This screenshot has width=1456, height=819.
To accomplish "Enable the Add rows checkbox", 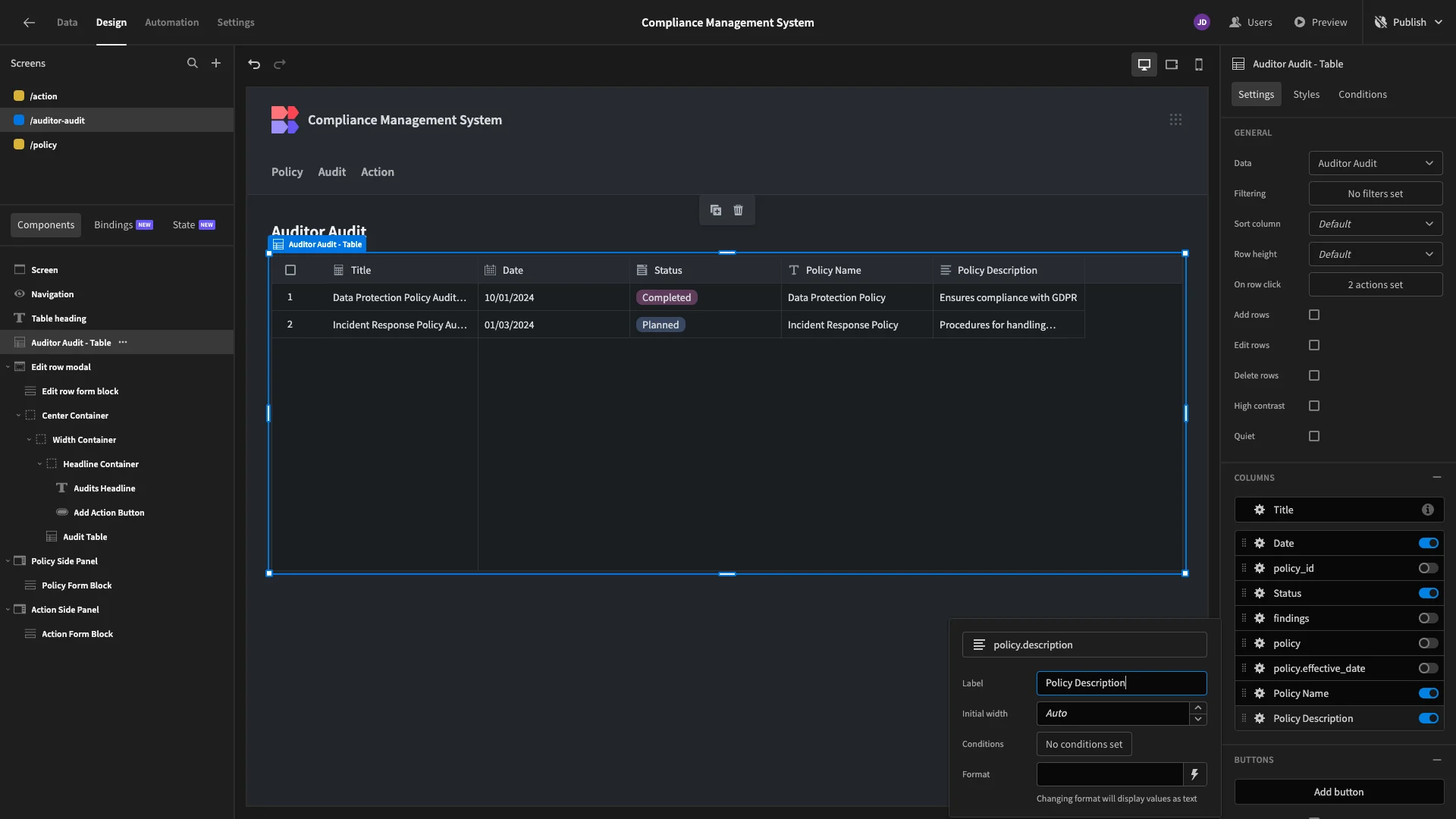I will [1314, 315].
